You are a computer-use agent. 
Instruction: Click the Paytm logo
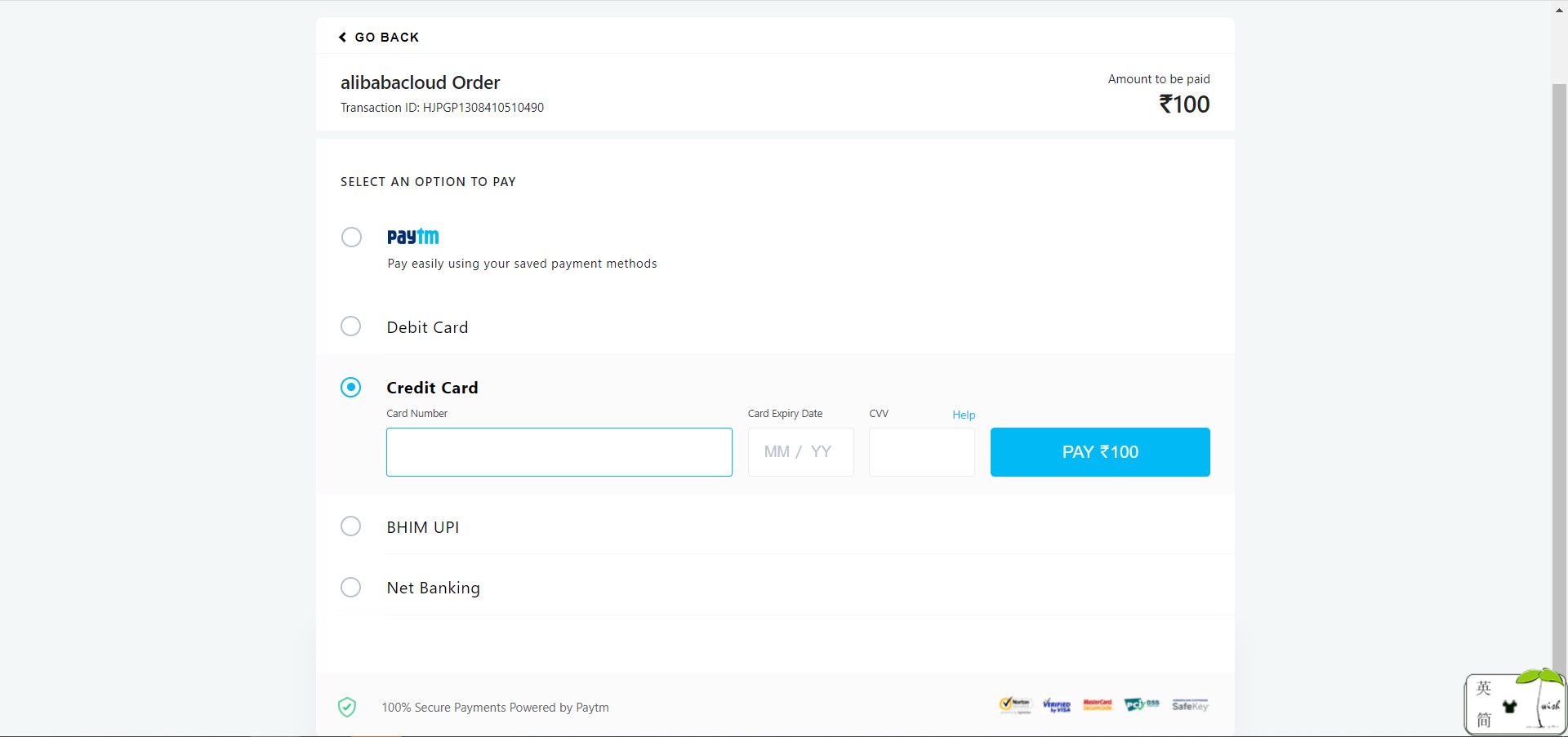(412, 237)
